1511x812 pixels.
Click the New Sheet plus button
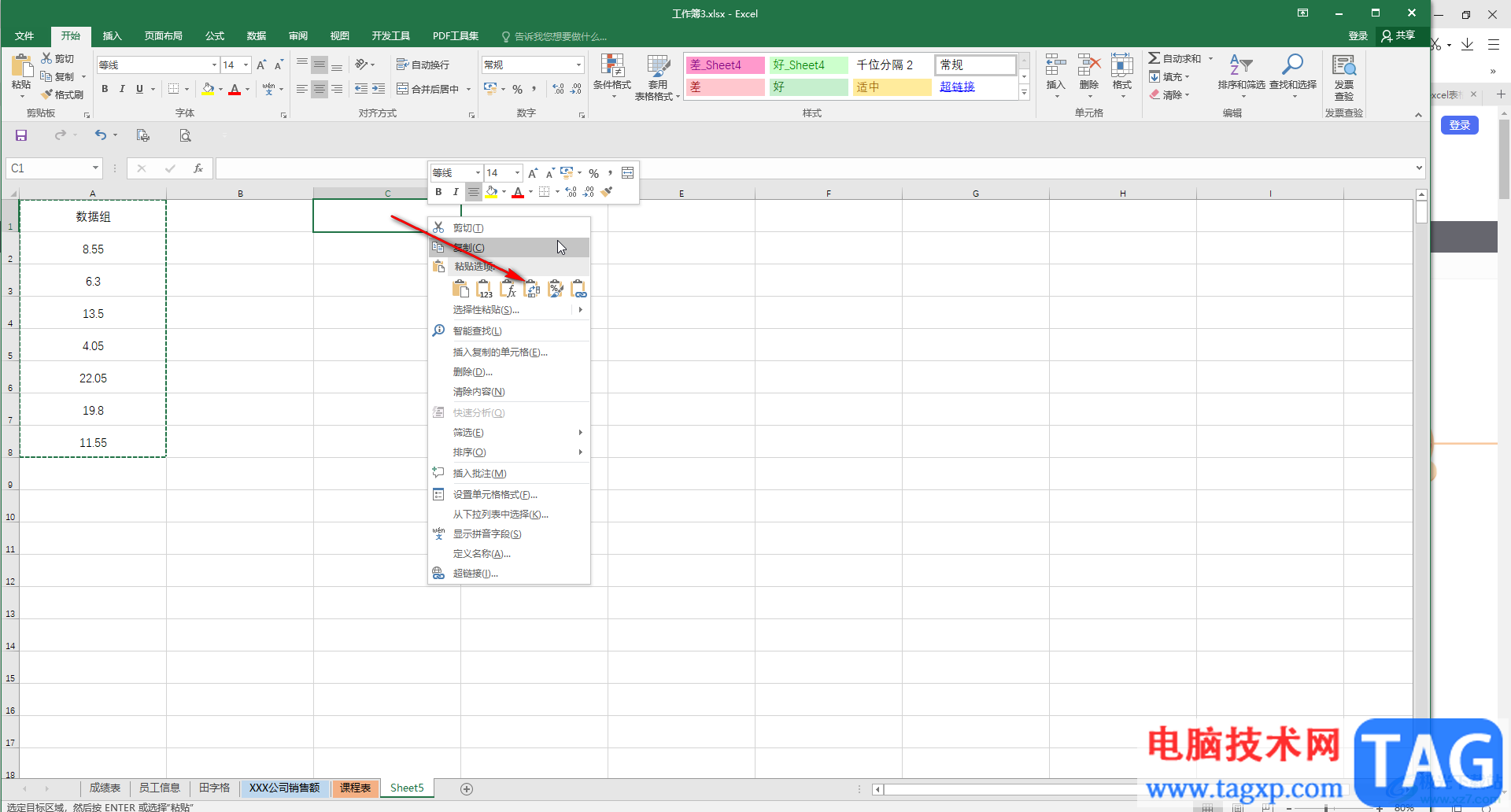tap(467, 788)
